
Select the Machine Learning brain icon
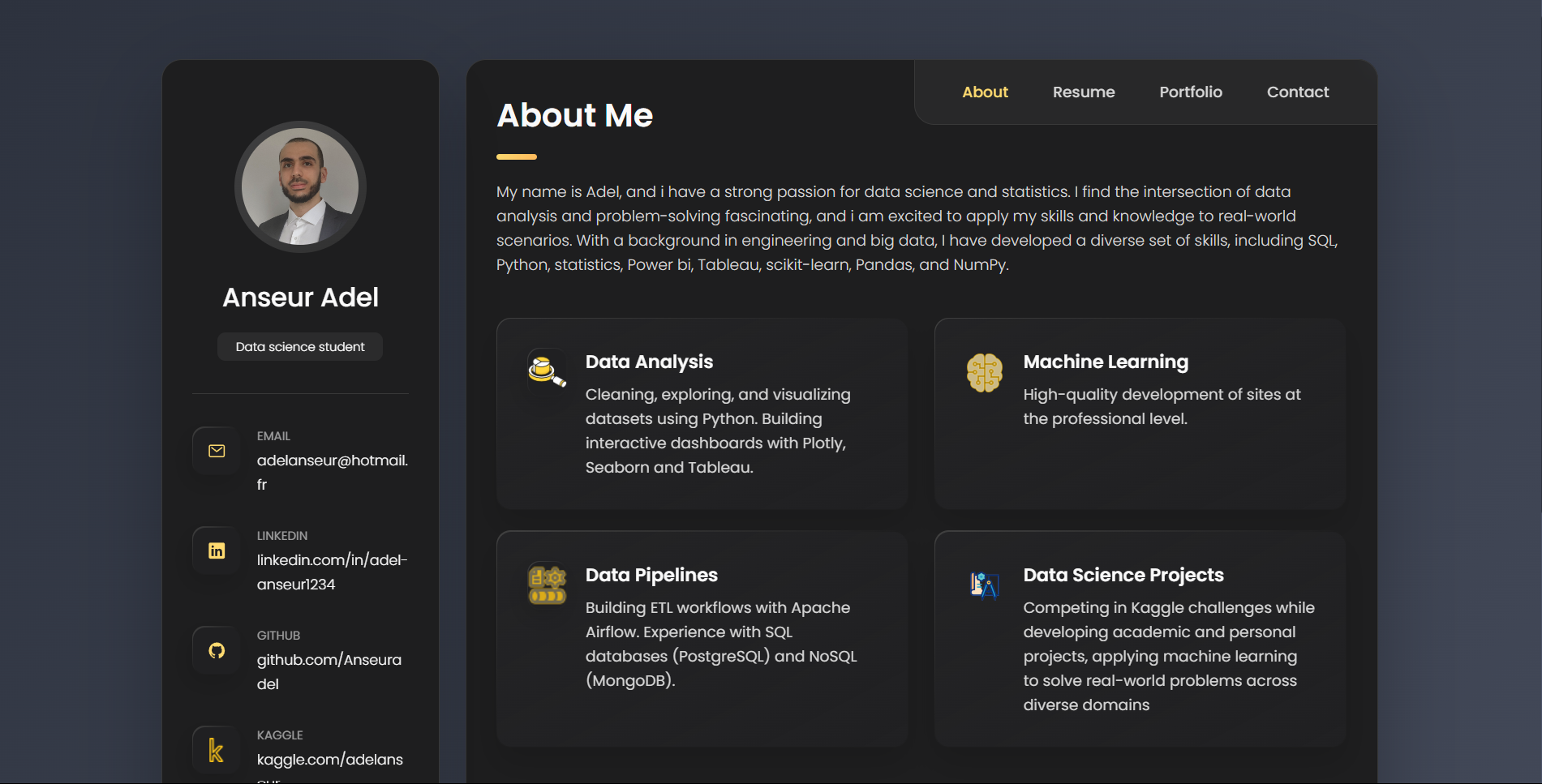985,373
